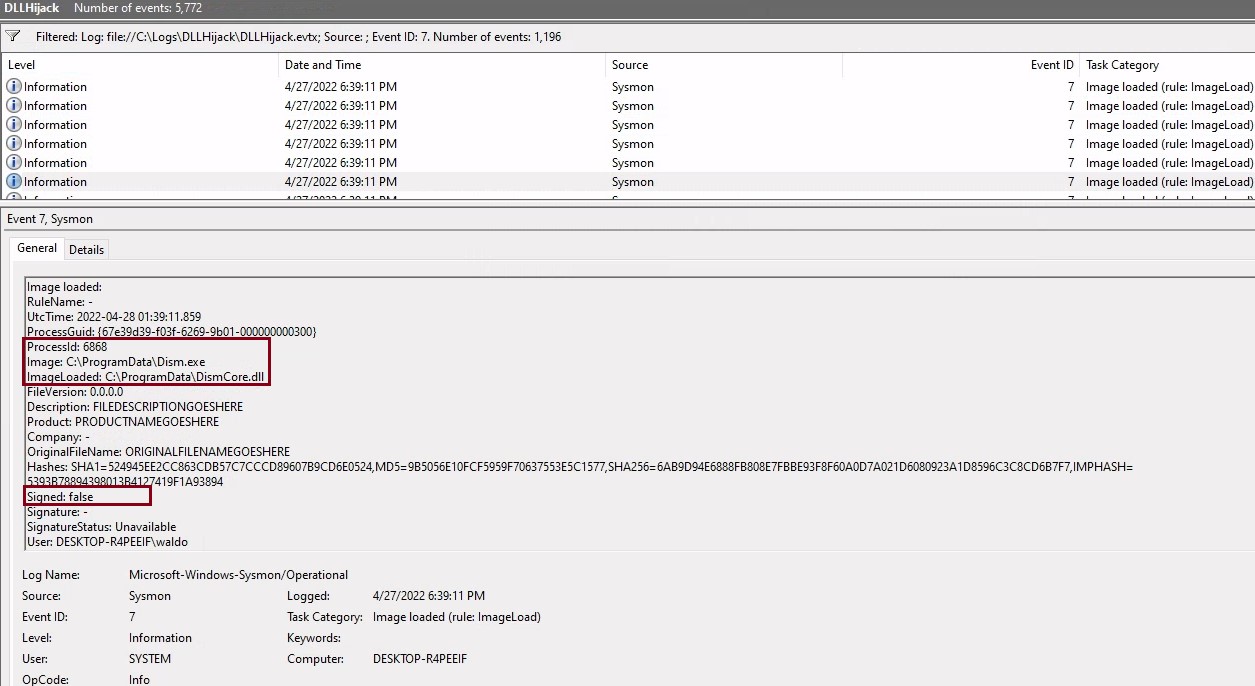This screenshot has height=686, width=1255.
Task: Sort events by Task Category column
Action: 1167,65
